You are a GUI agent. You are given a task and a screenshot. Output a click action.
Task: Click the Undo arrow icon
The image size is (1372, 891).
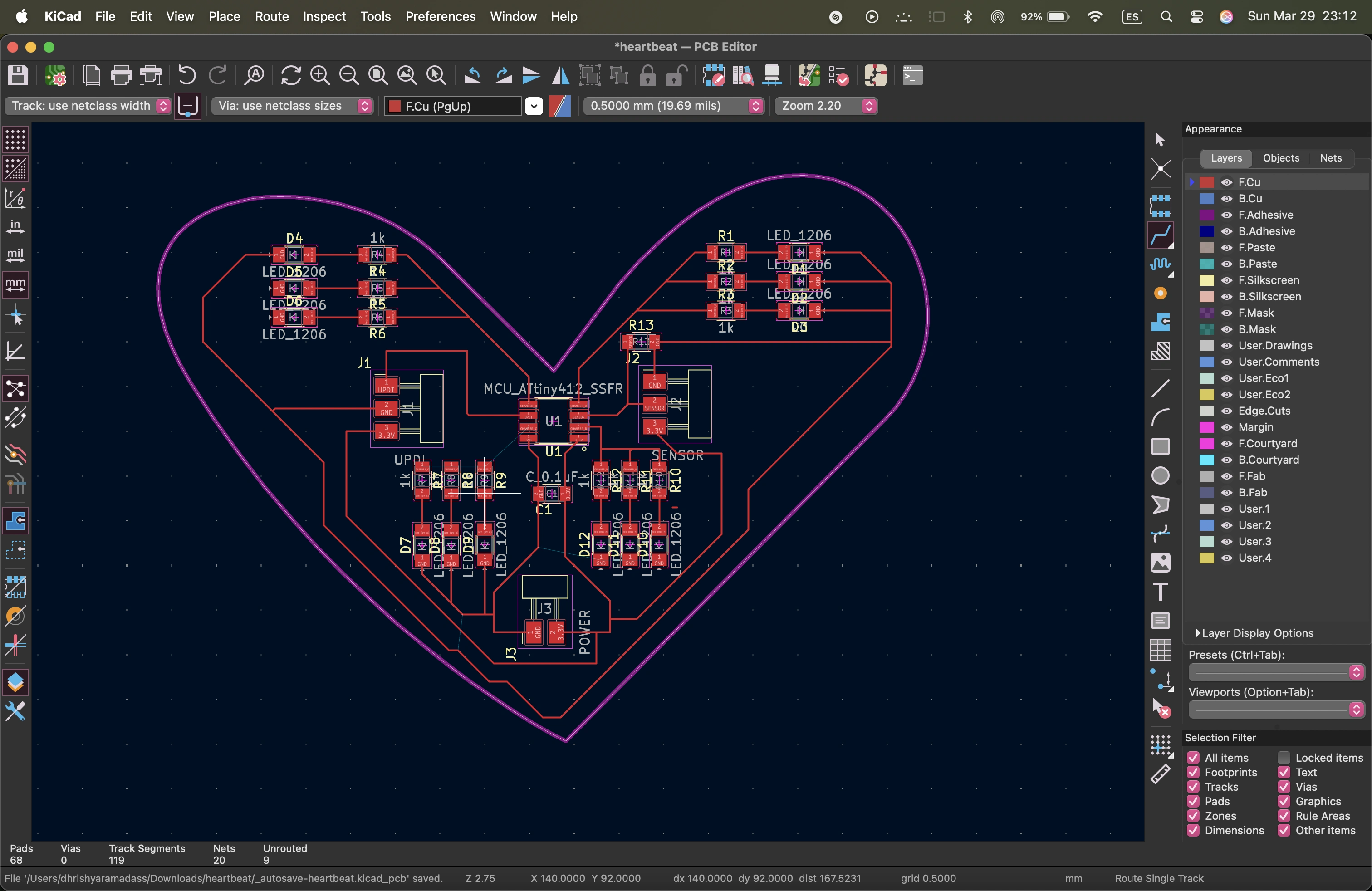pyautogui.click(x=187, y=75)
